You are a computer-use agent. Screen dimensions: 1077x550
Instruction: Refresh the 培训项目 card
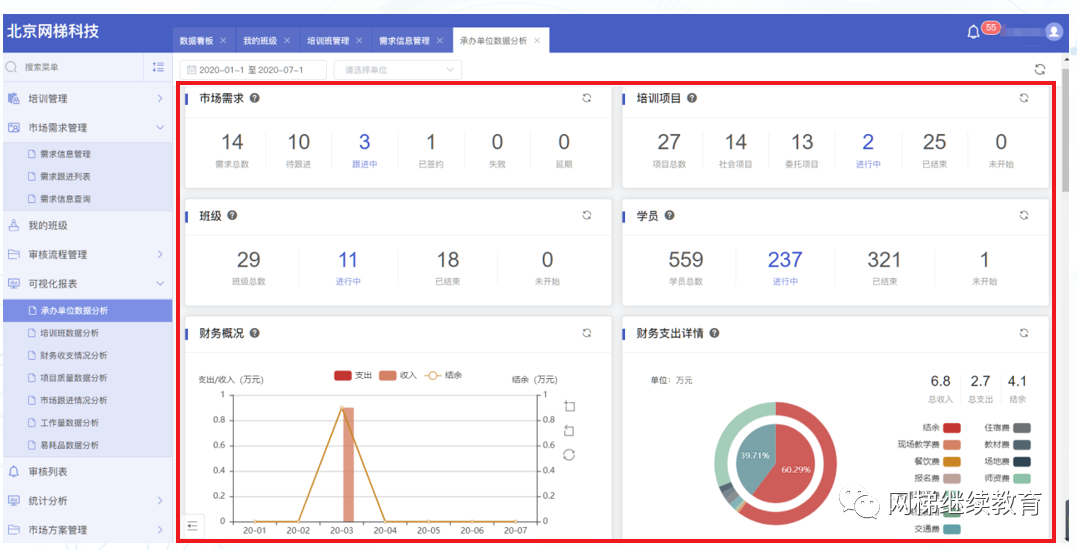tap(1023, 98)
